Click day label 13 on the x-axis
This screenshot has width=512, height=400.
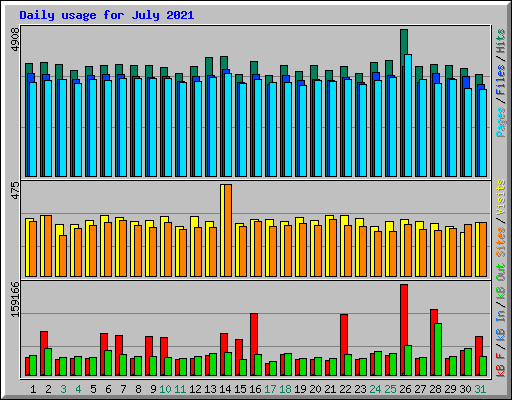[210, 389]
